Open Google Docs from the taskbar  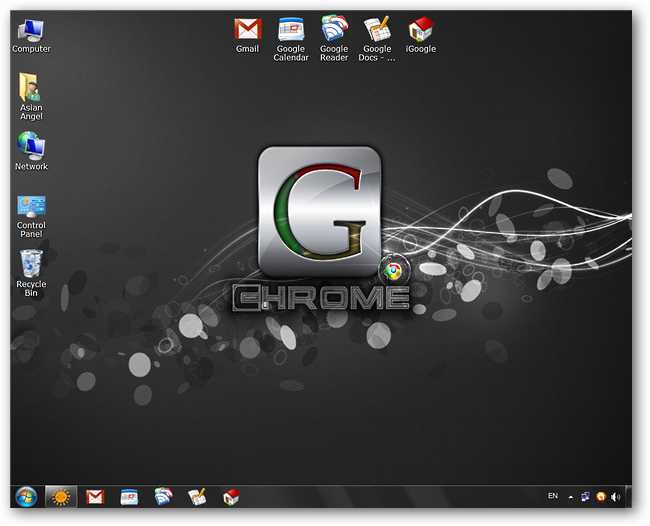tap(197, 497)
